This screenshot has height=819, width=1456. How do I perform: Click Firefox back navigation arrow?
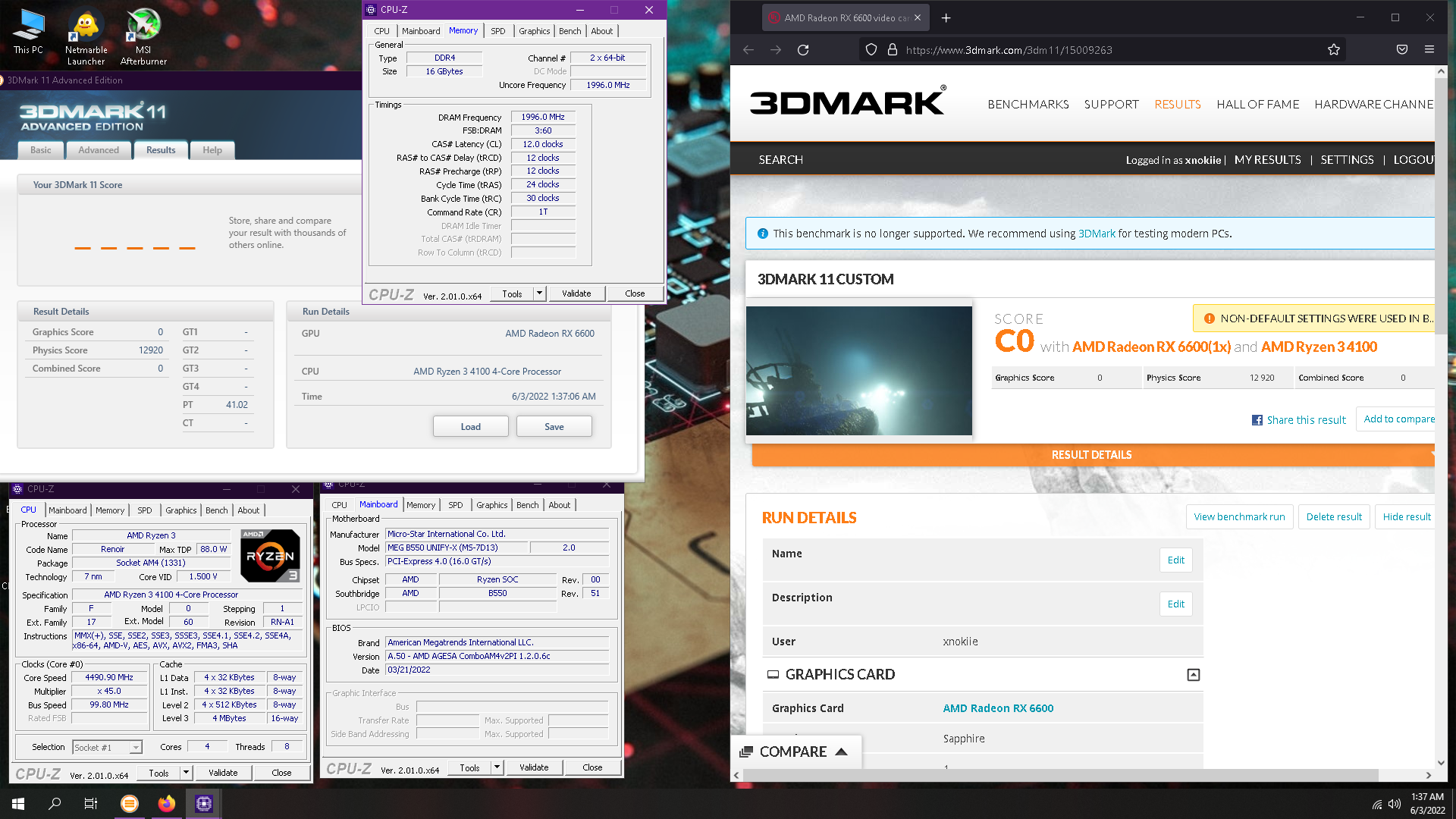748,50
